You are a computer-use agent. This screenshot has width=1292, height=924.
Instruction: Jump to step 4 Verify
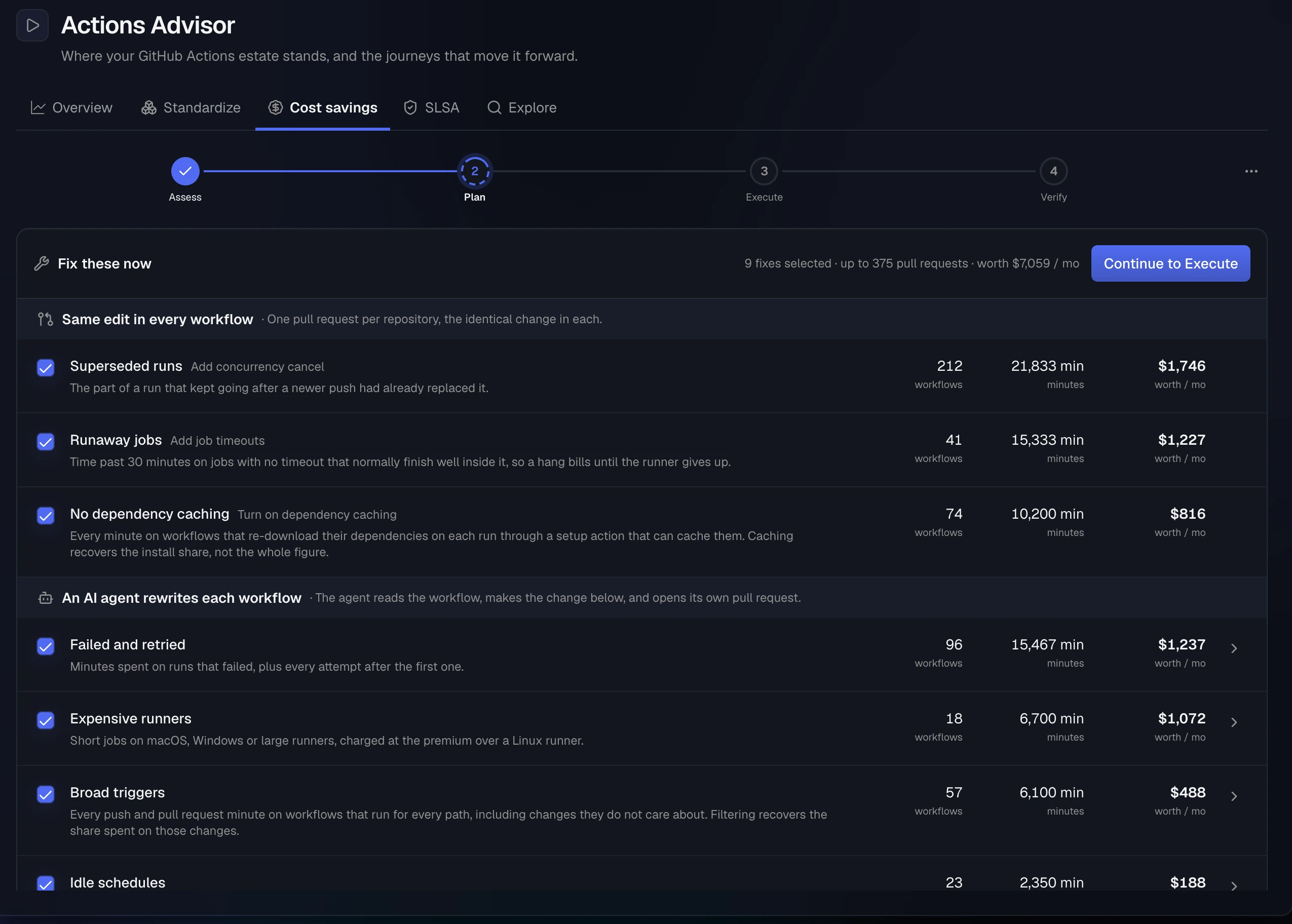1054,171
